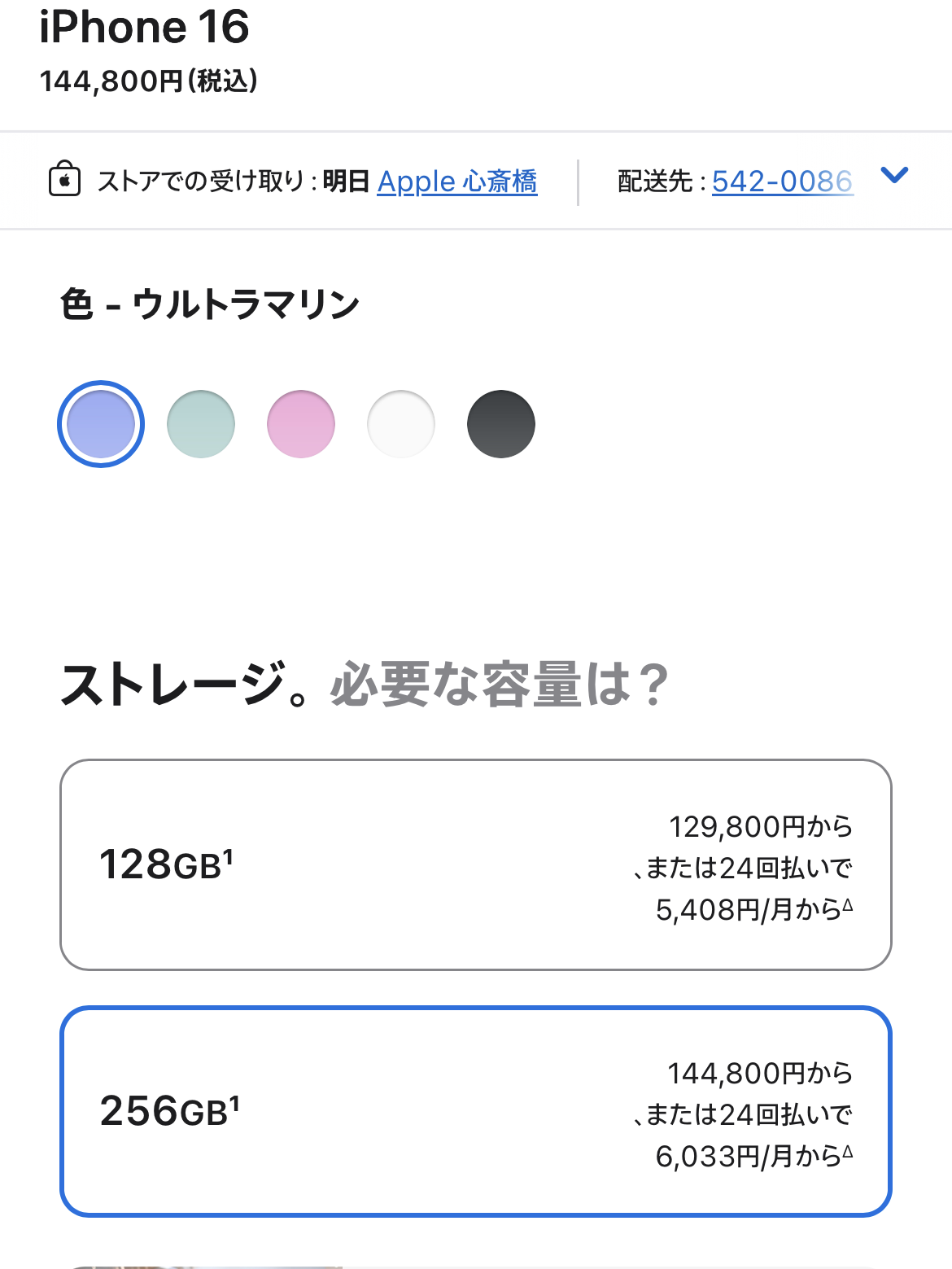Screen dimensions: 952x1269
Task: Open triangle footnote after 5,408円/月から
Action: click(848, 904)
